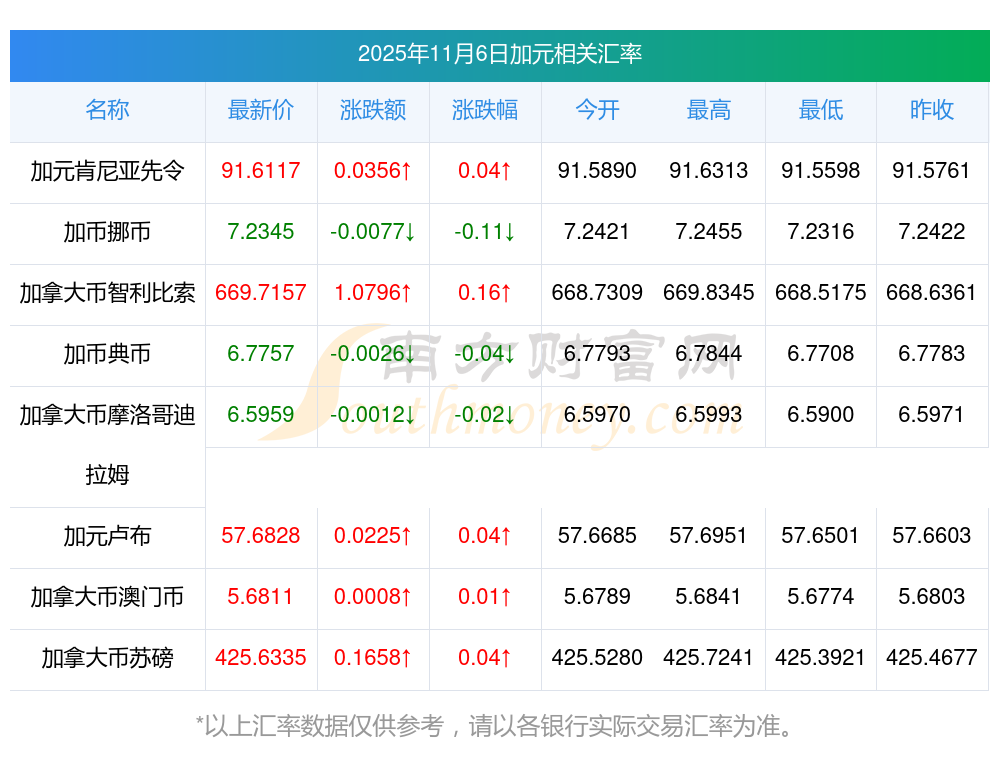Click change percent 0.01↑

pos(485,597)
